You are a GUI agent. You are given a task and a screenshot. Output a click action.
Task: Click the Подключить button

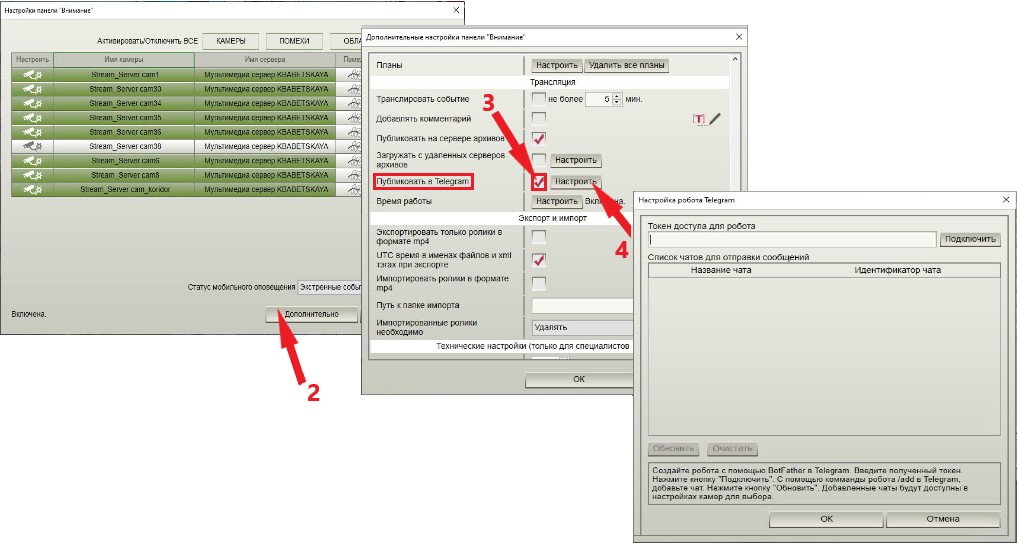[x=970, y=239]
